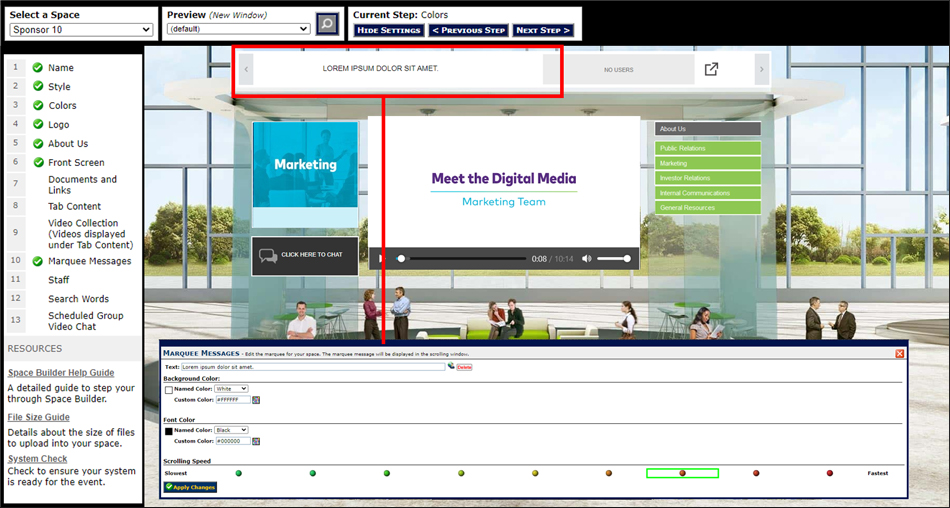Click the preview magnifier search icon
This screenshot has height=508, width=950.
click(x=327, y=24)
